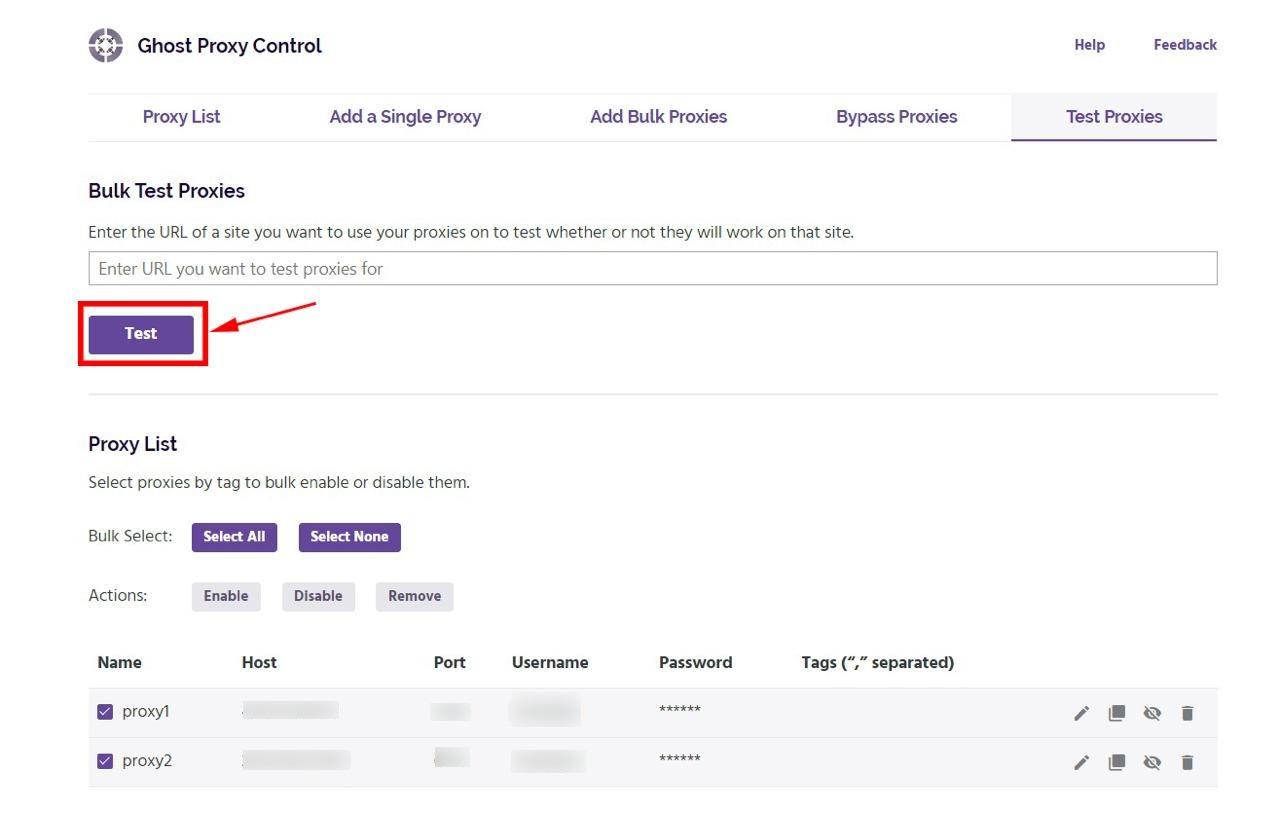Edit proxy2 with the pencil icon
The width and height of the screenshot is (1280, 829).
pyautogui.click(x=1081, y=762)
